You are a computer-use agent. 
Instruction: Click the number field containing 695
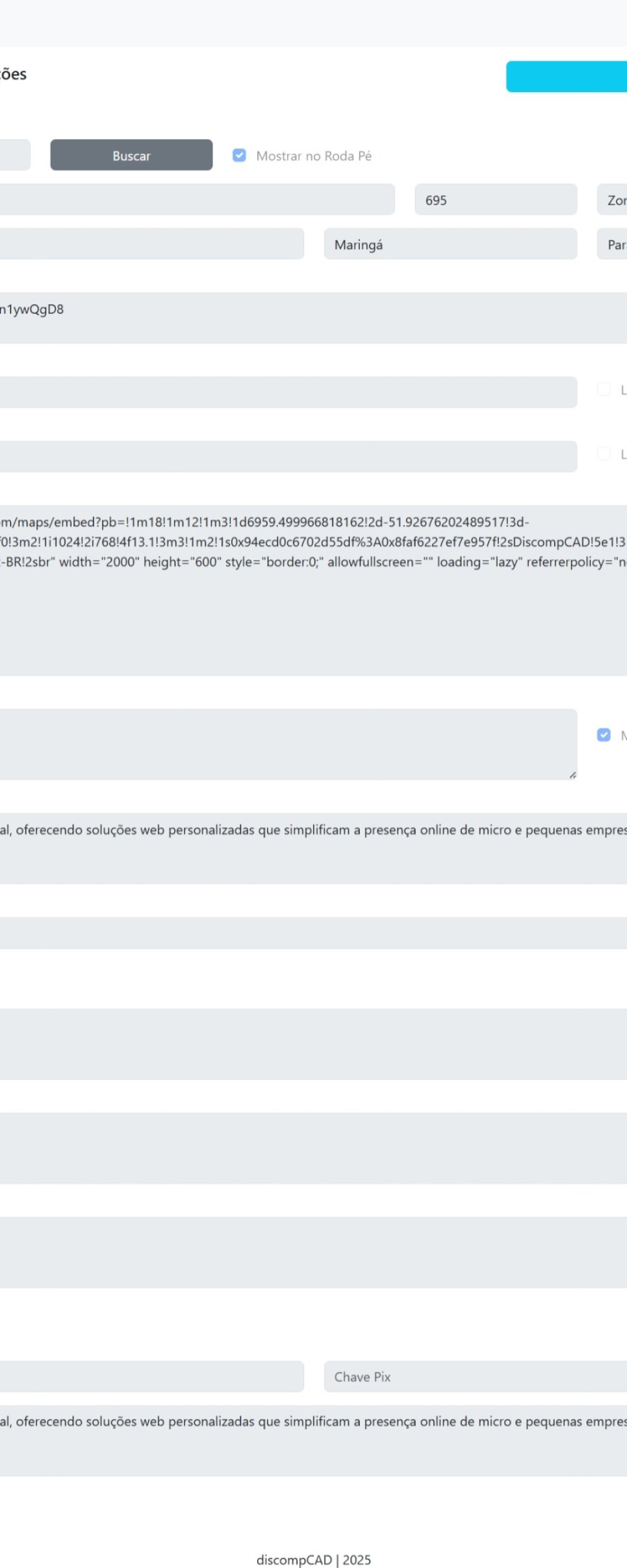(x=495, y=199)
